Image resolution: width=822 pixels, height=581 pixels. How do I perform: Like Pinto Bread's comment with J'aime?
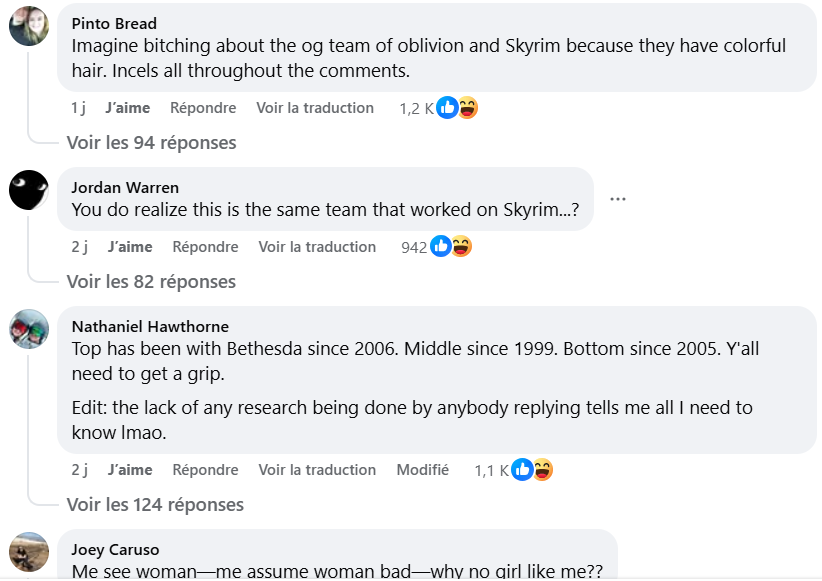[x=127, y=108]
